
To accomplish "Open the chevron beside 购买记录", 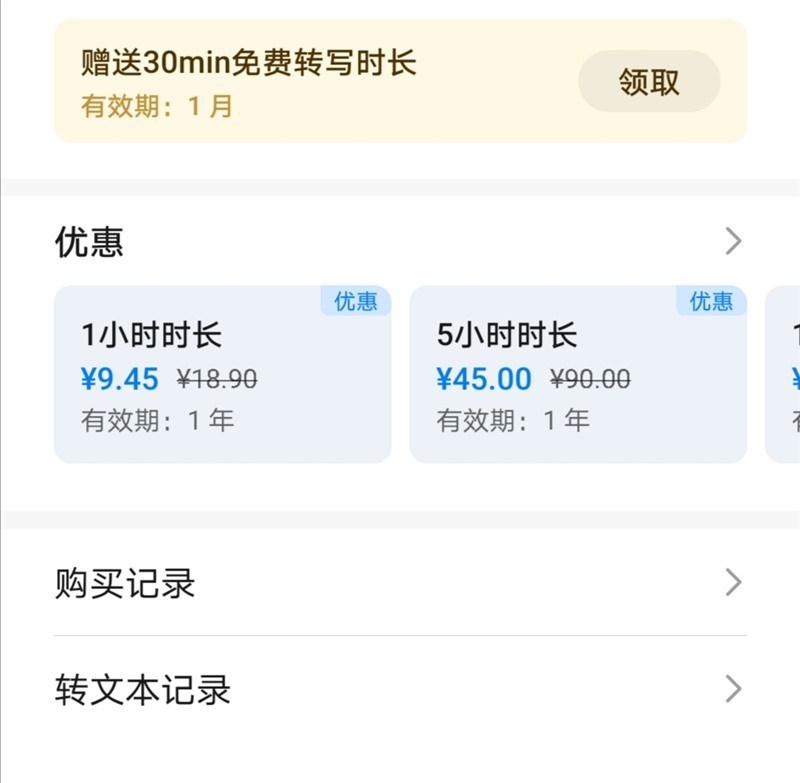I will [733, 582].
